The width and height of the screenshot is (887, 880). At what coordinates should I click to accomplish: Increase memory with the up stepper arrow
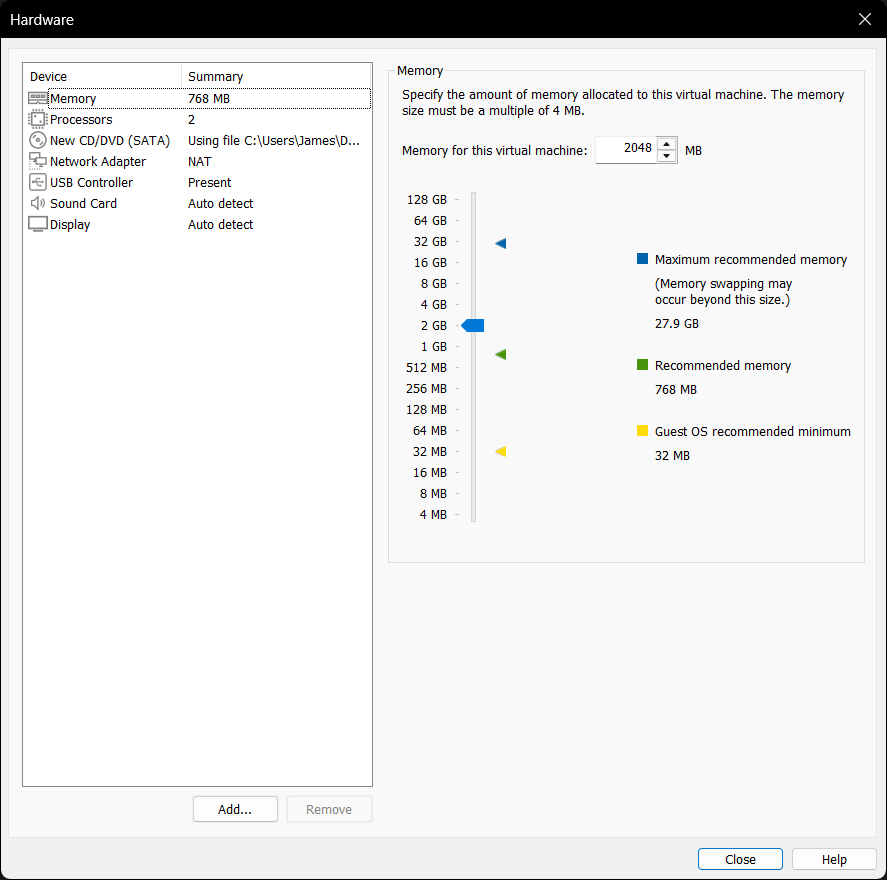click(x=667, y=144)
